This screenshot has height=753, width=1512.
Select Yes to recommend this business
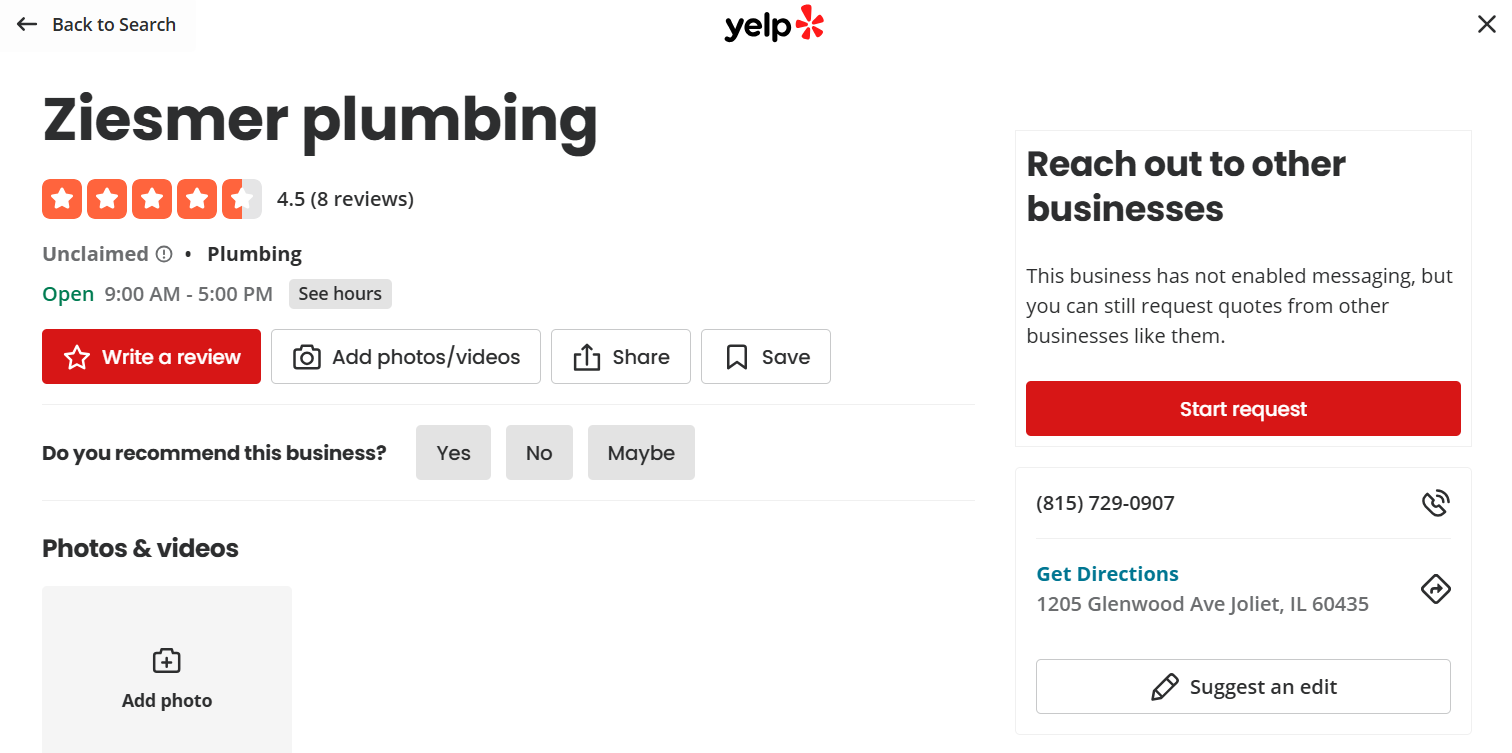point(453,452)
